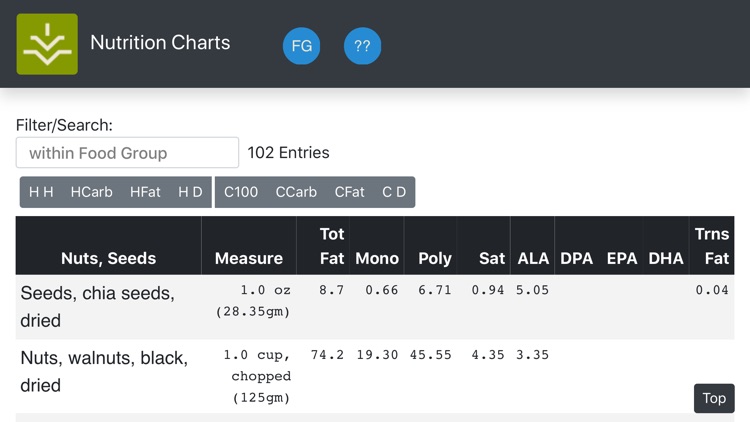
Task: Select the CFat view button
Action: 349,192
